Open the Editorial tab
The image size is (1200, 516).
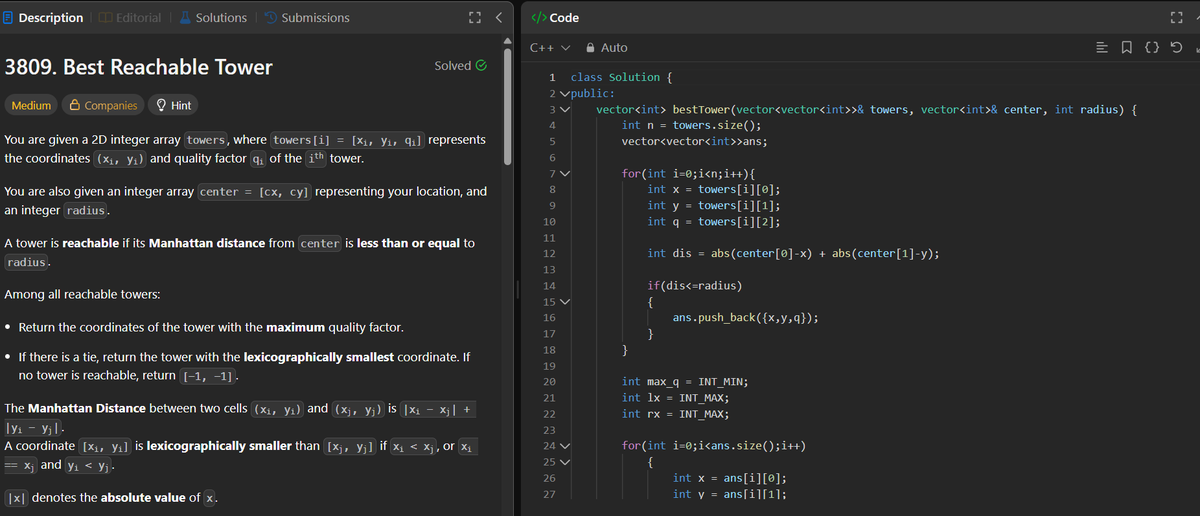point(131,17)
